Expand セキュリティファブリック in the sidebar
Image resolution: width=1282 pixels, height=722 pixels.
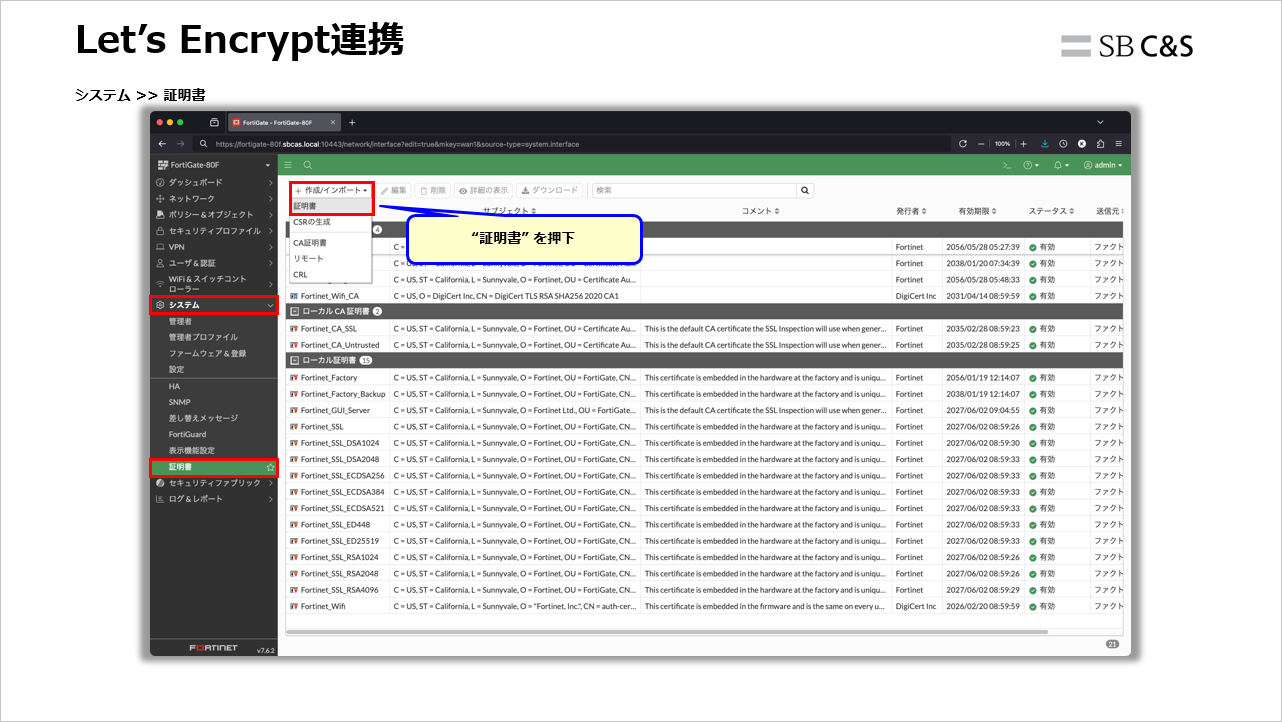[214, 483]
